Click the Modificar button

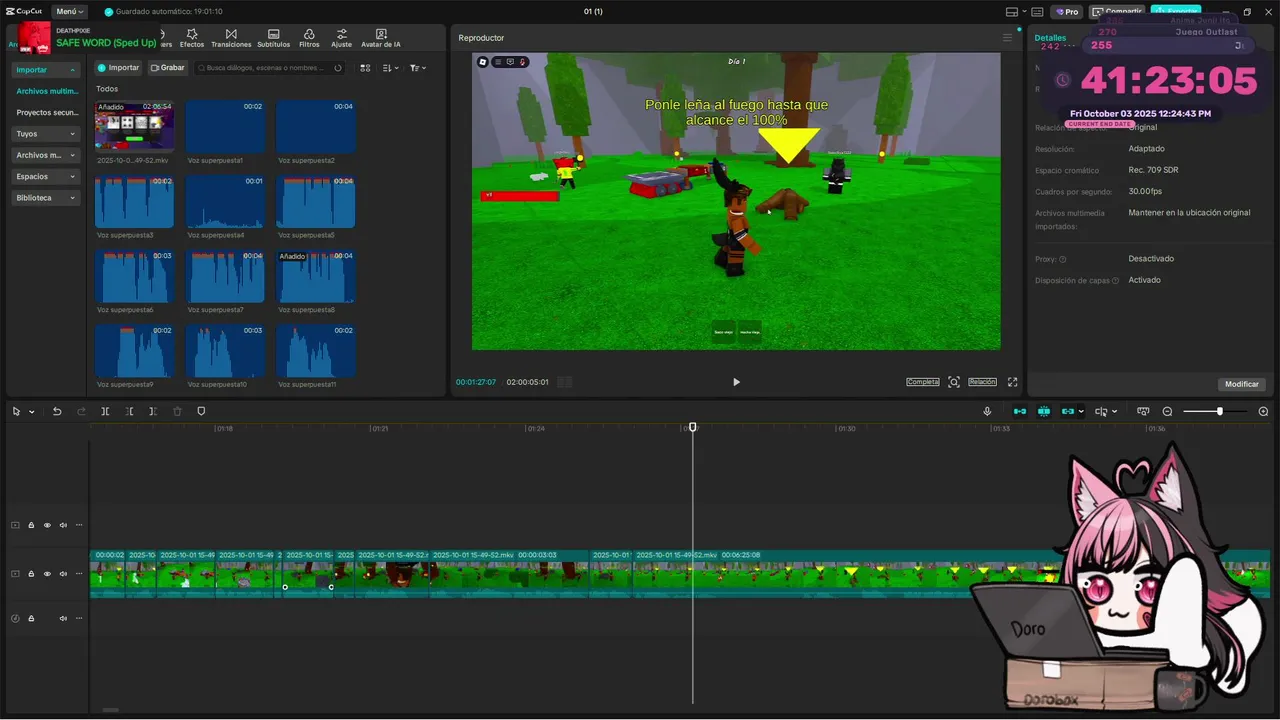[1242, 384]
